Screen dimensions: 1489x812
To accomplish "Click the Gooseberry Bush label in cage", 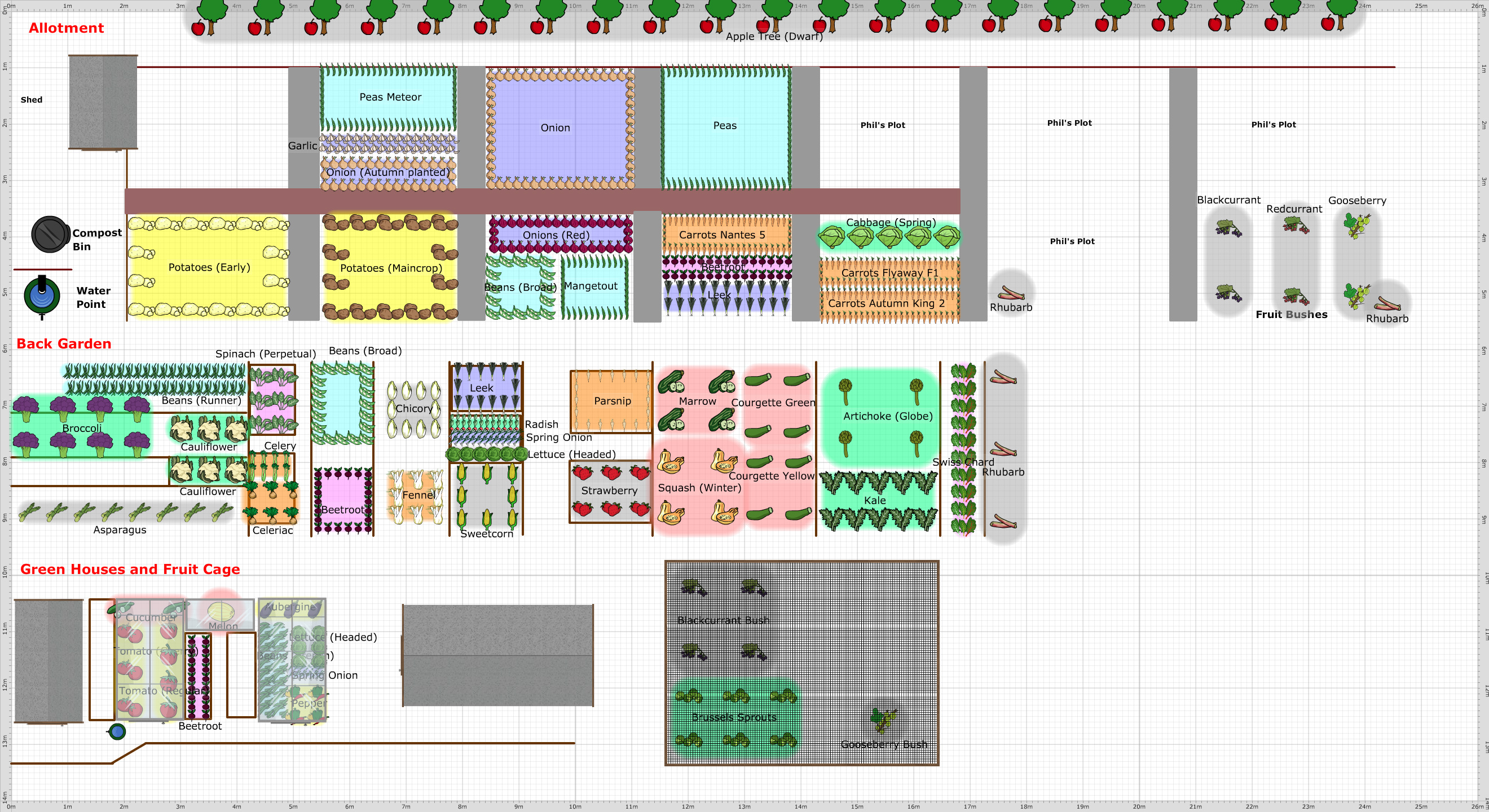I will (884, 744).
